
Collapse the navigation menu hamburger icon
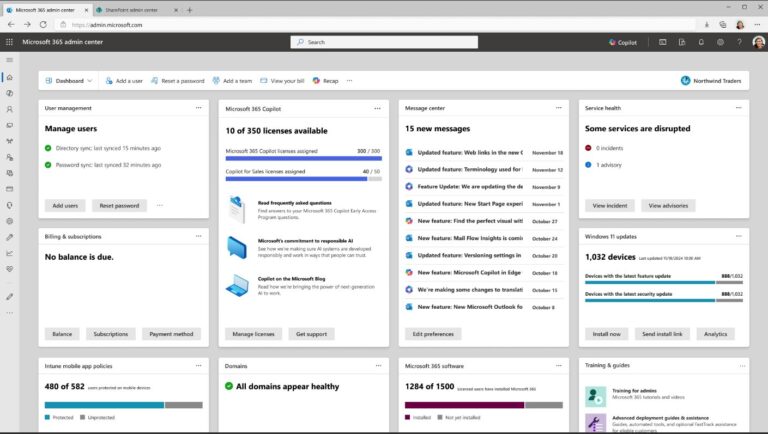click(9, 60)
